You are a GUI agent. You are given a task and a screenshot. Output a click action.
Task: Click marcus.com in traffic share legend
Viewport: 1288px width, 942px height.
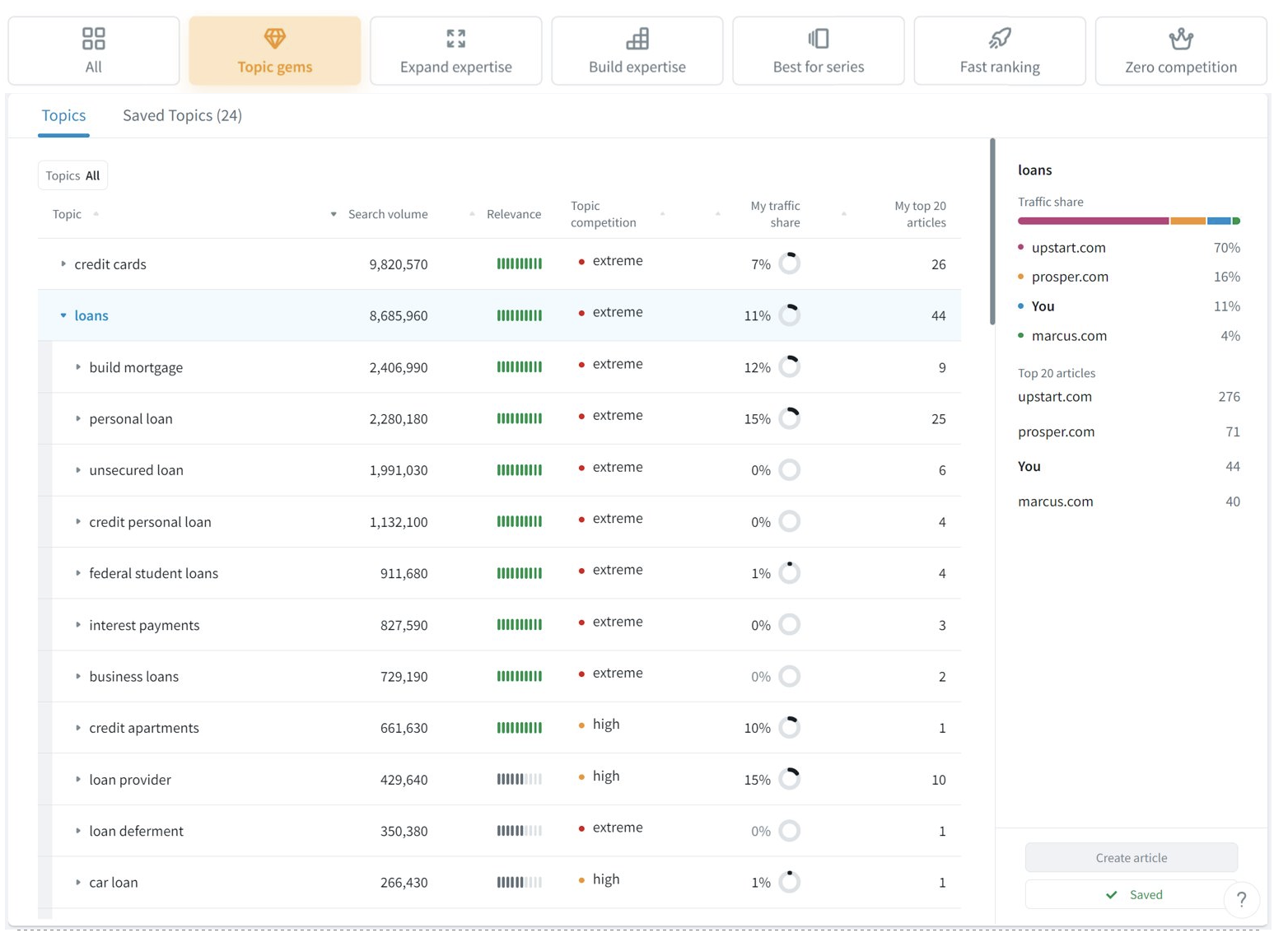(x=1069, y=336)
